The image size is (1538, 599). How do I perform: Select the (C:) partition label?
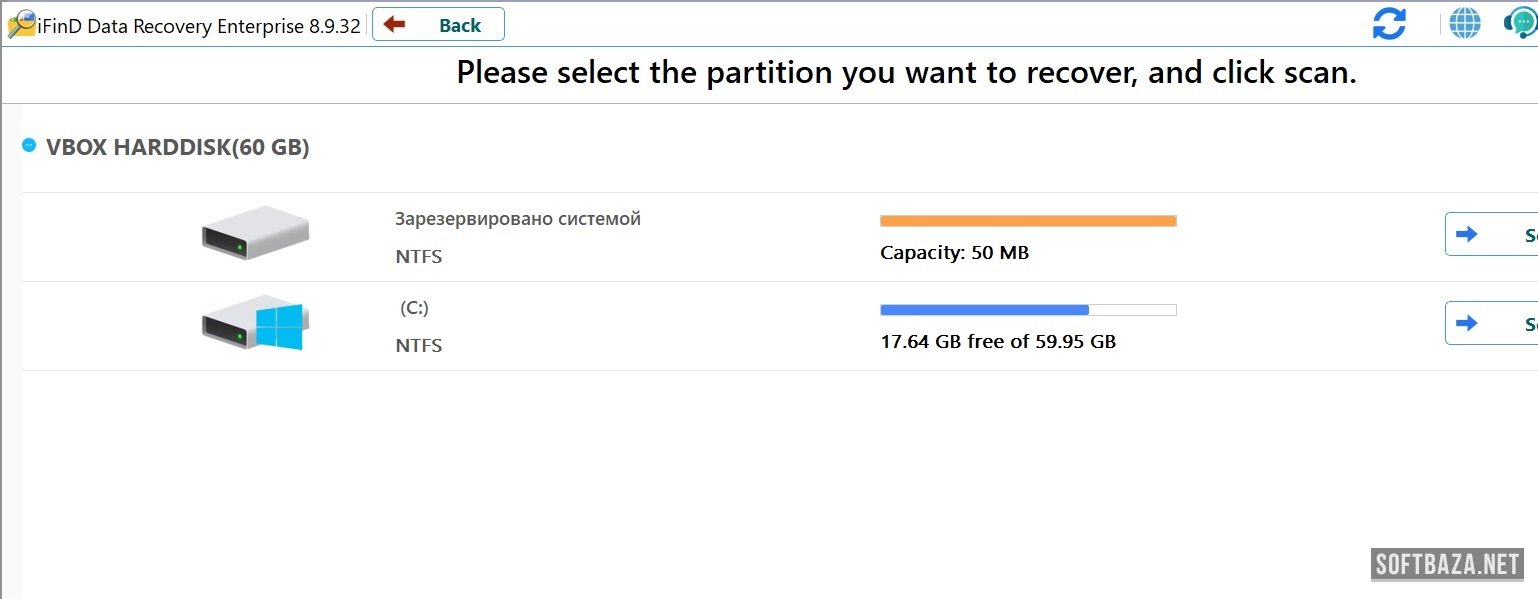pos(415,309)
